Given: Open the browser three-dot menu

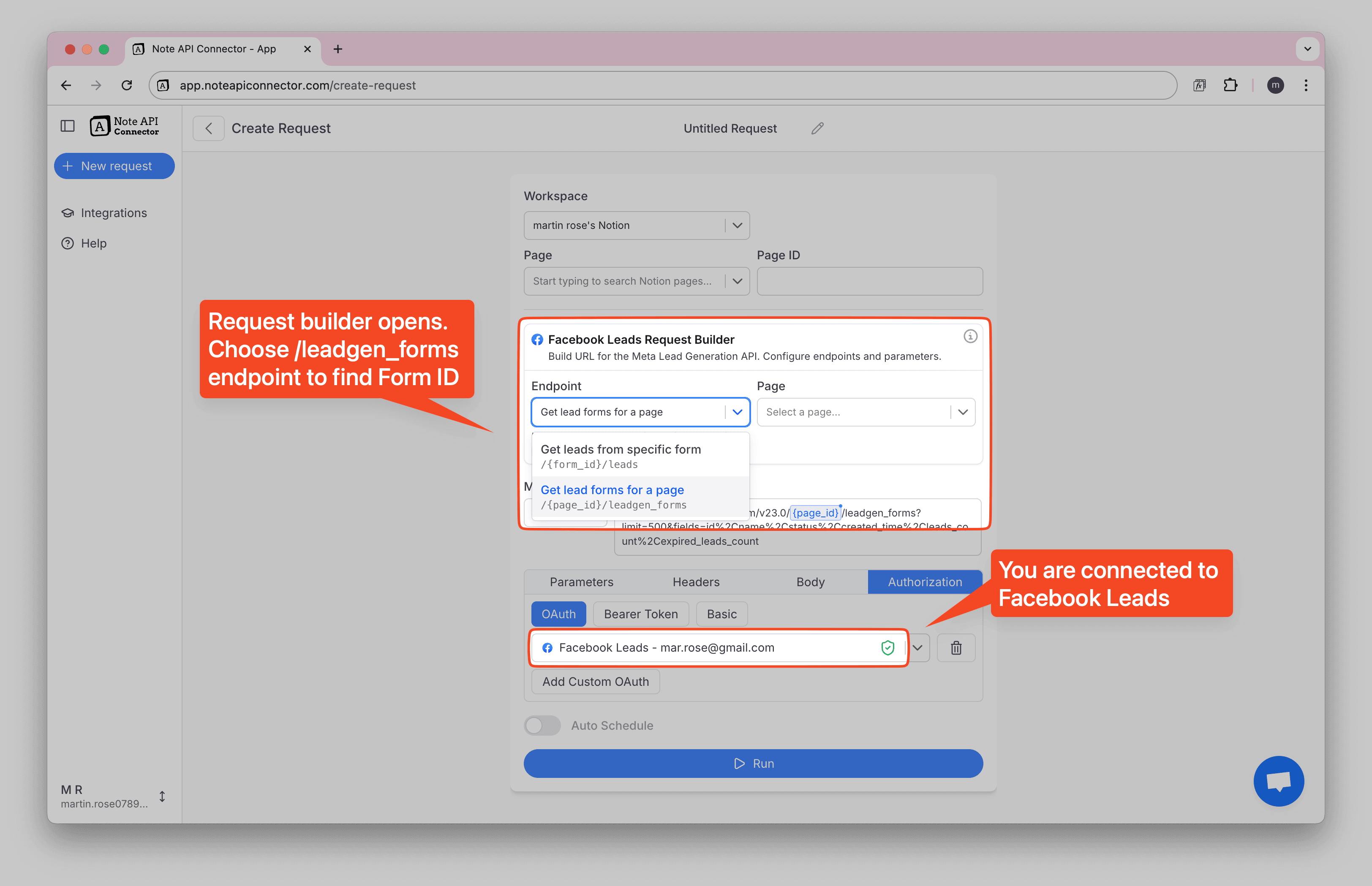Looking at the screenshot, I should click(x=1306, y=85).
